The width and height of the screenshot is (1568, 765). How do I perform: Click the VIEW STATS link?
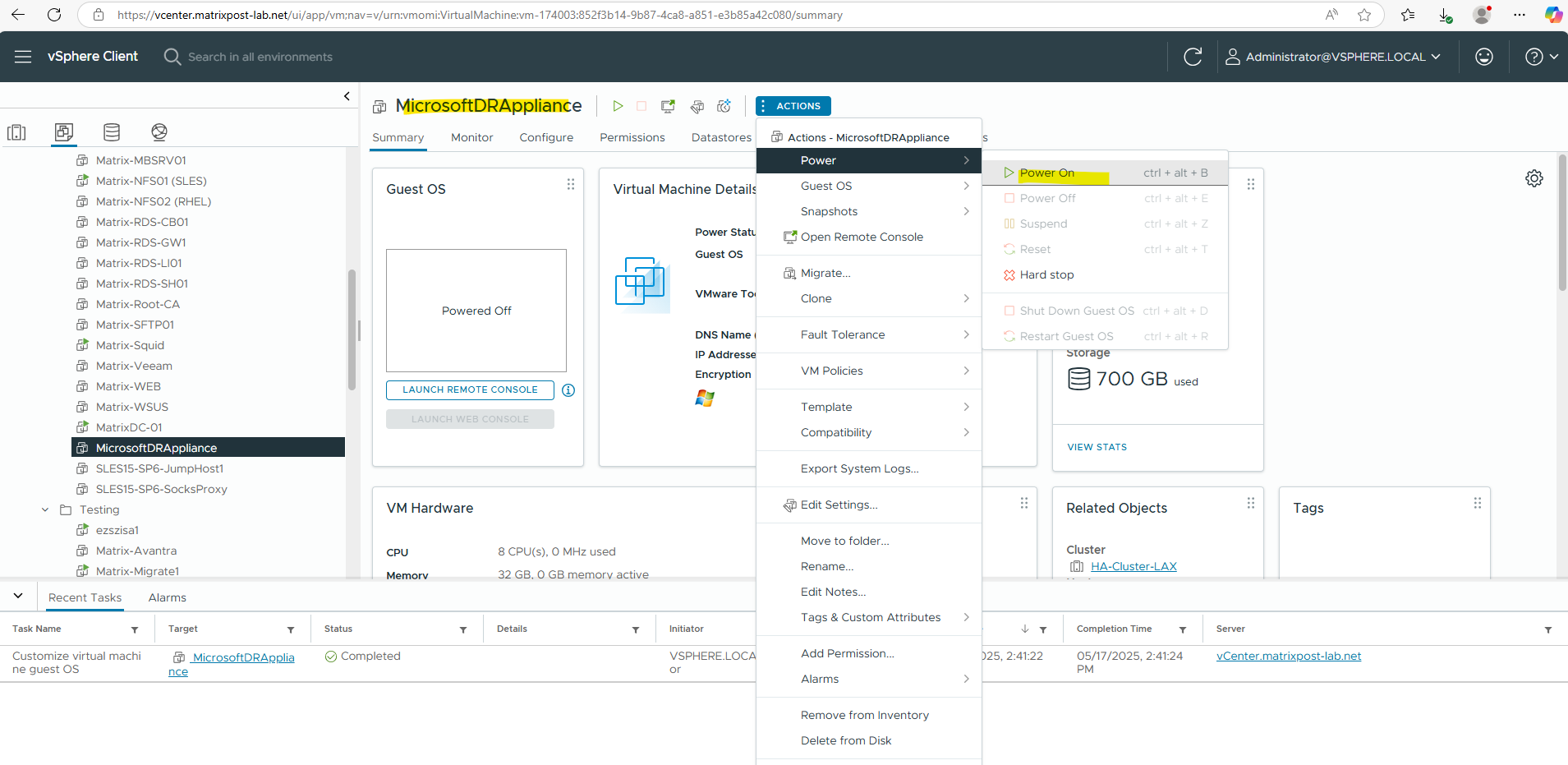pyautogui.click(x=1097, y=447)
